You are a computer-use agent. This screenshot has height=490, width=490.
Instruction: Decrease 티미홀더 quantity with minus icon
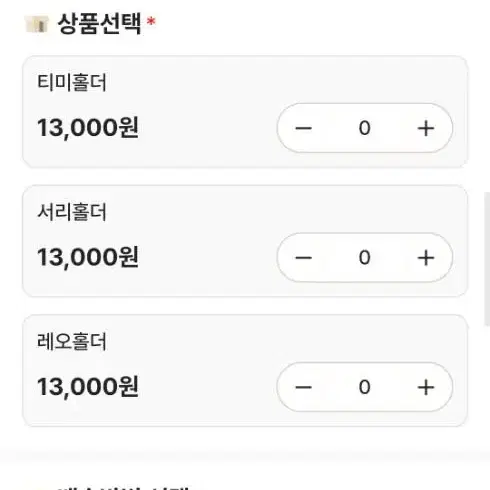(x=303, y=128)
